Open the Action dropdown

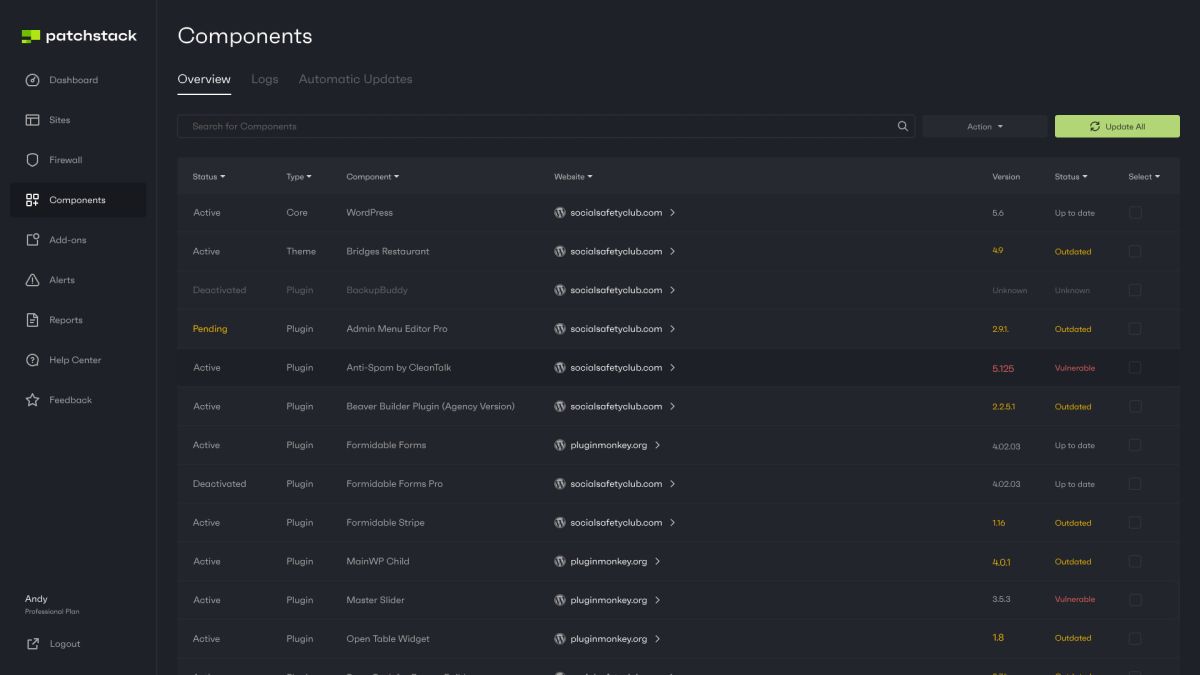pos(985,127)
